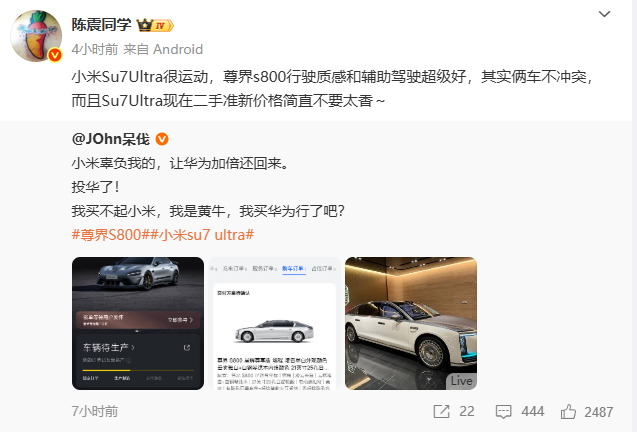Click the Live badge on third photo
637x432 pixels.
[462, 381]
